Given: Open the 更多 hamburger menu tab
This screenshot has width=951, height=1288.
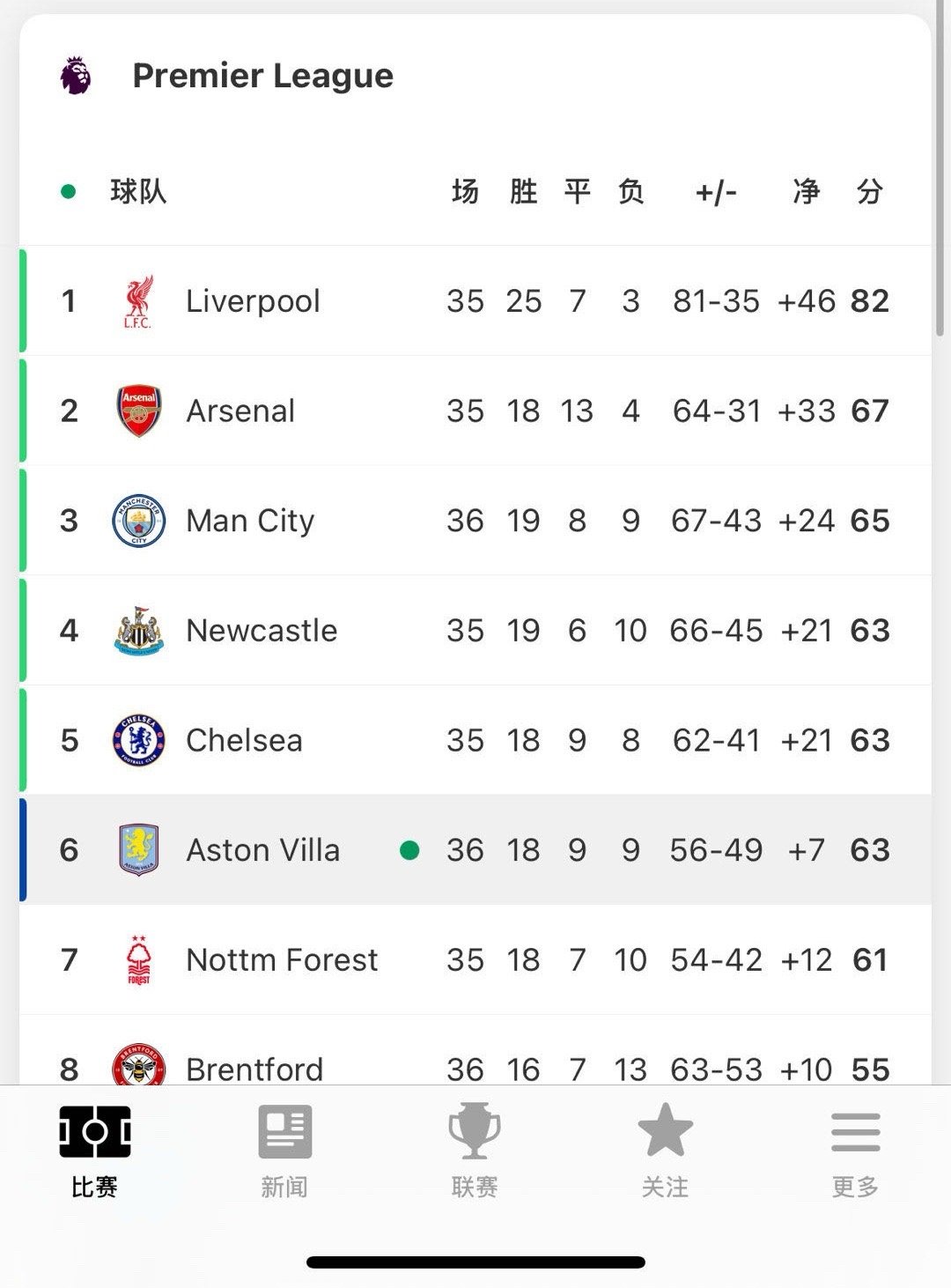Looking at the screenshot, I should tap(855, 1151).
